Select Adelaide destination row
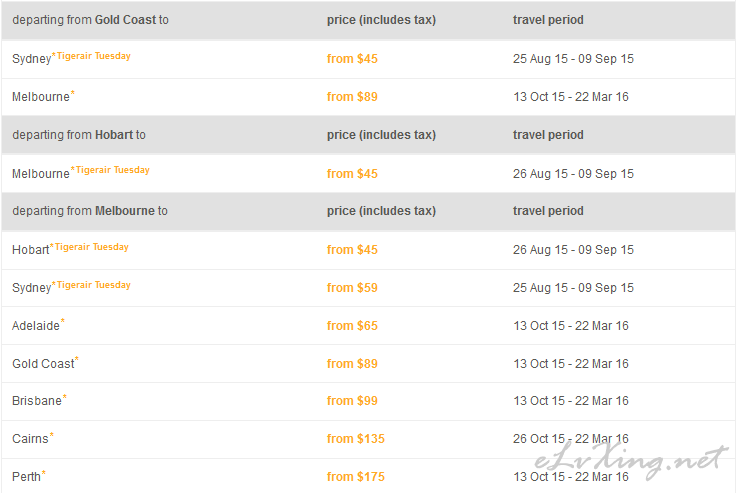This screenshot has height=493, width=739. pos(368,326)
